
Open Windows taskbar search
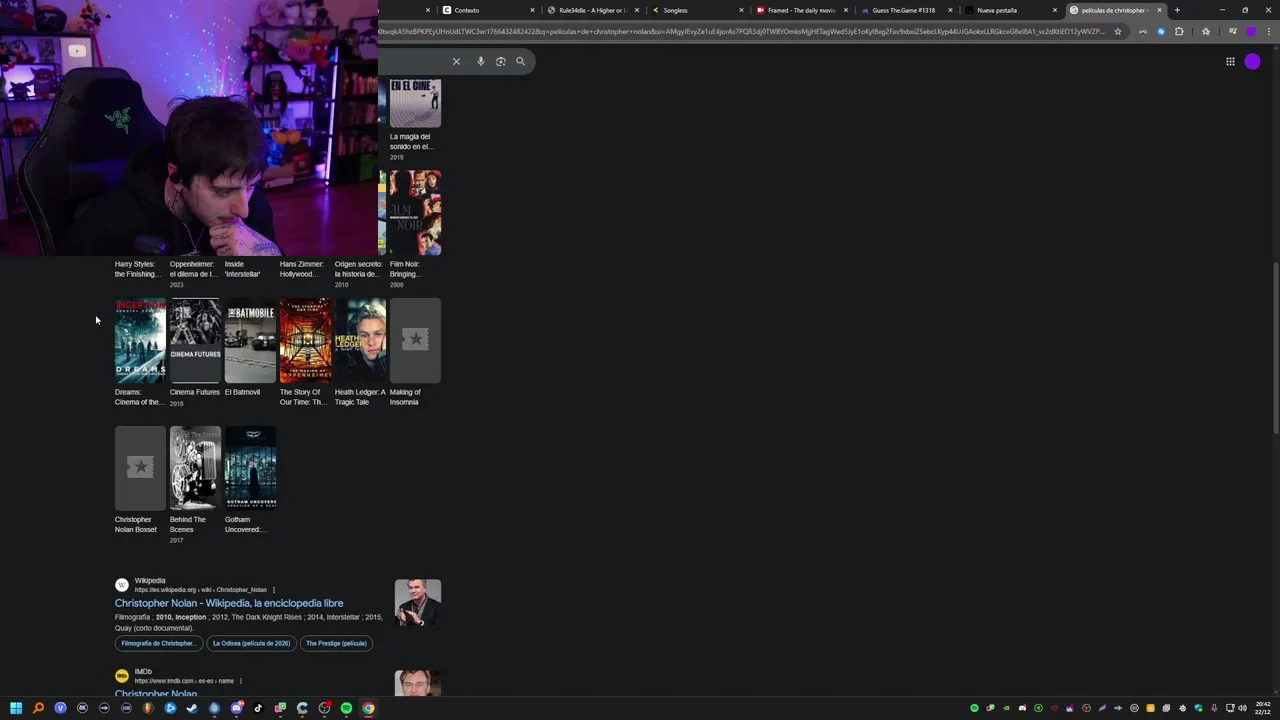click(x=38, y=708)
